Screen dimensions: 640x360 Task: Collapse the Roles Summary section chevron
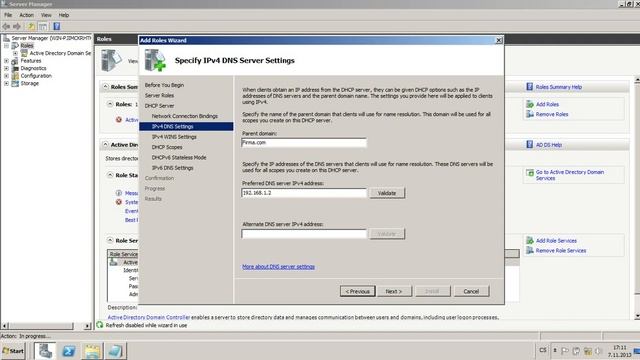(x=105, y=87)
